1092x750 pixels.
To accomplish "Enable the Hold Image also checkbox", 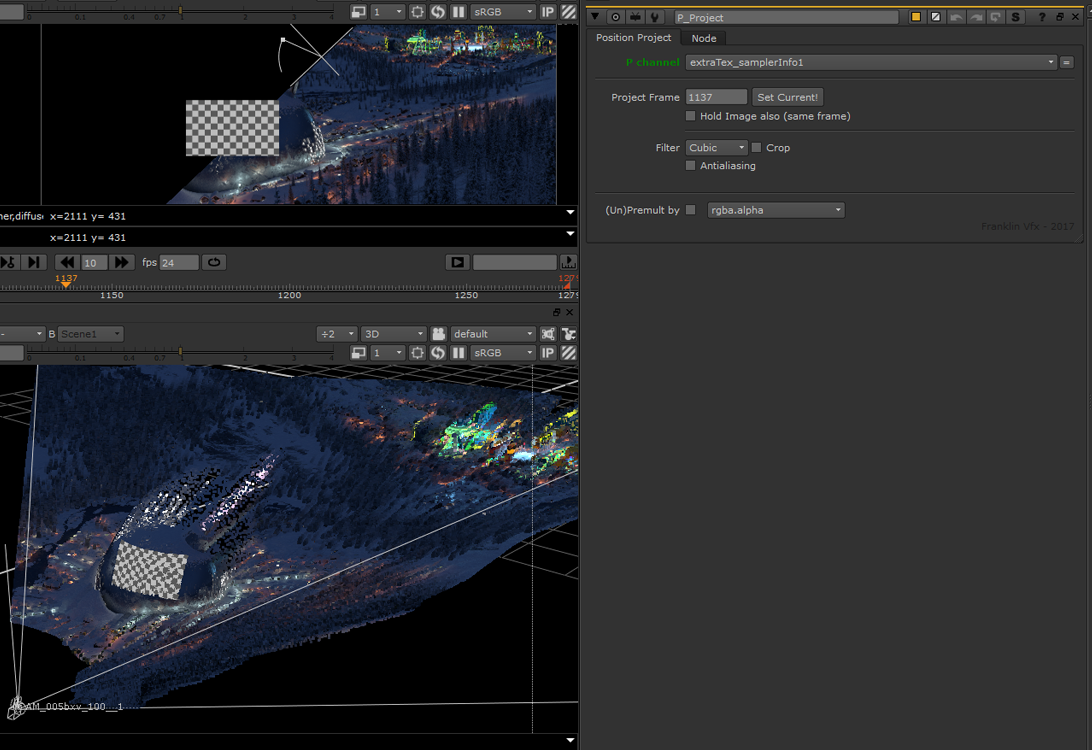I will click(691, 116).
